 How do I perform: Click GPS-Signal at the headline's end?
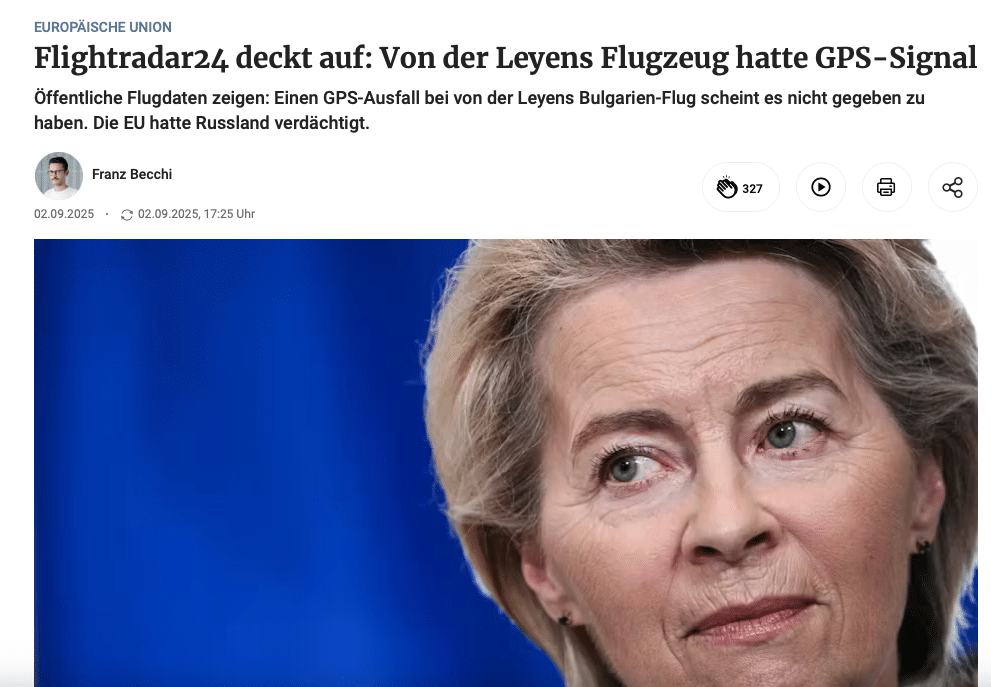tap(896, 58)
